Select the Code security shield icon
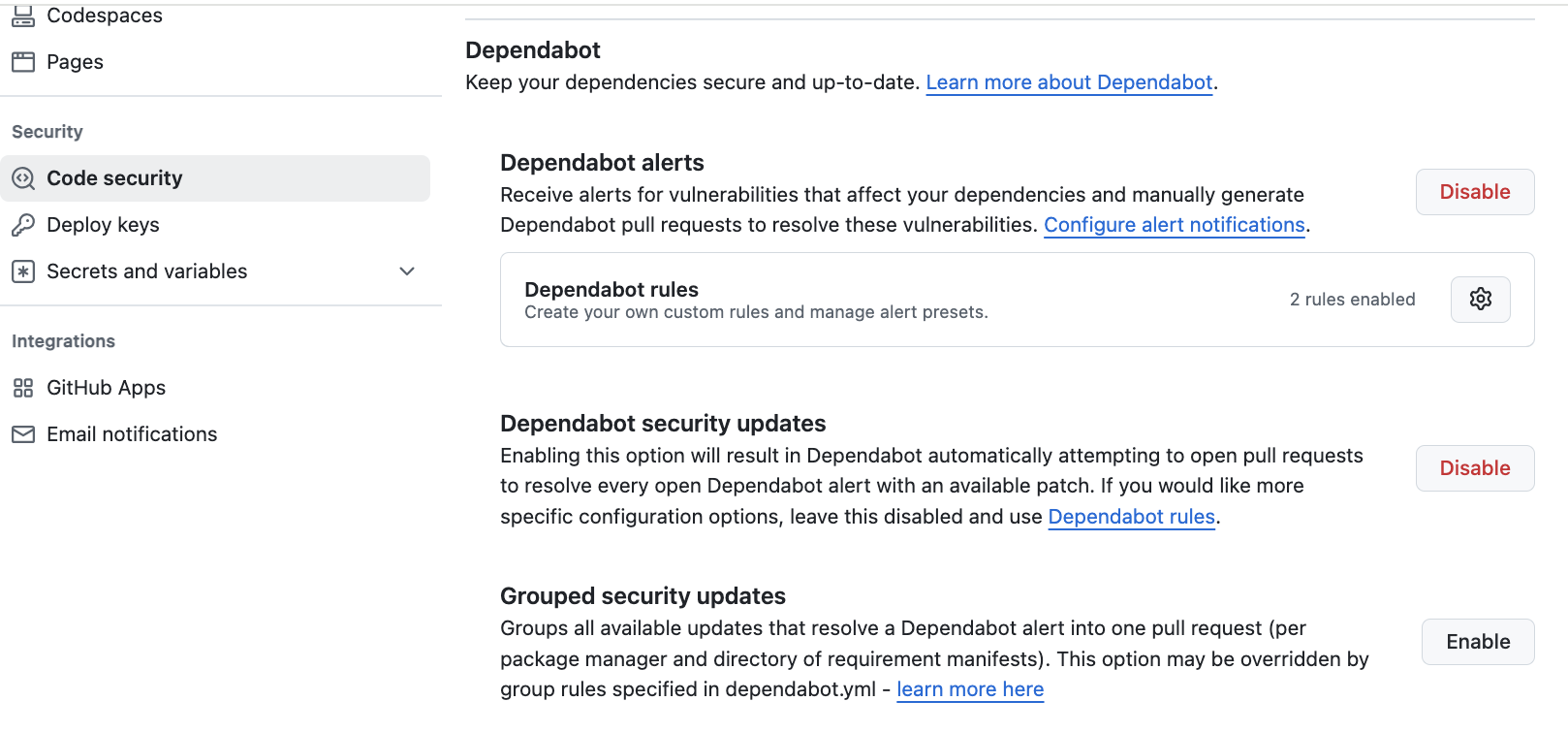1568x733 pixels. coord(22,177)
